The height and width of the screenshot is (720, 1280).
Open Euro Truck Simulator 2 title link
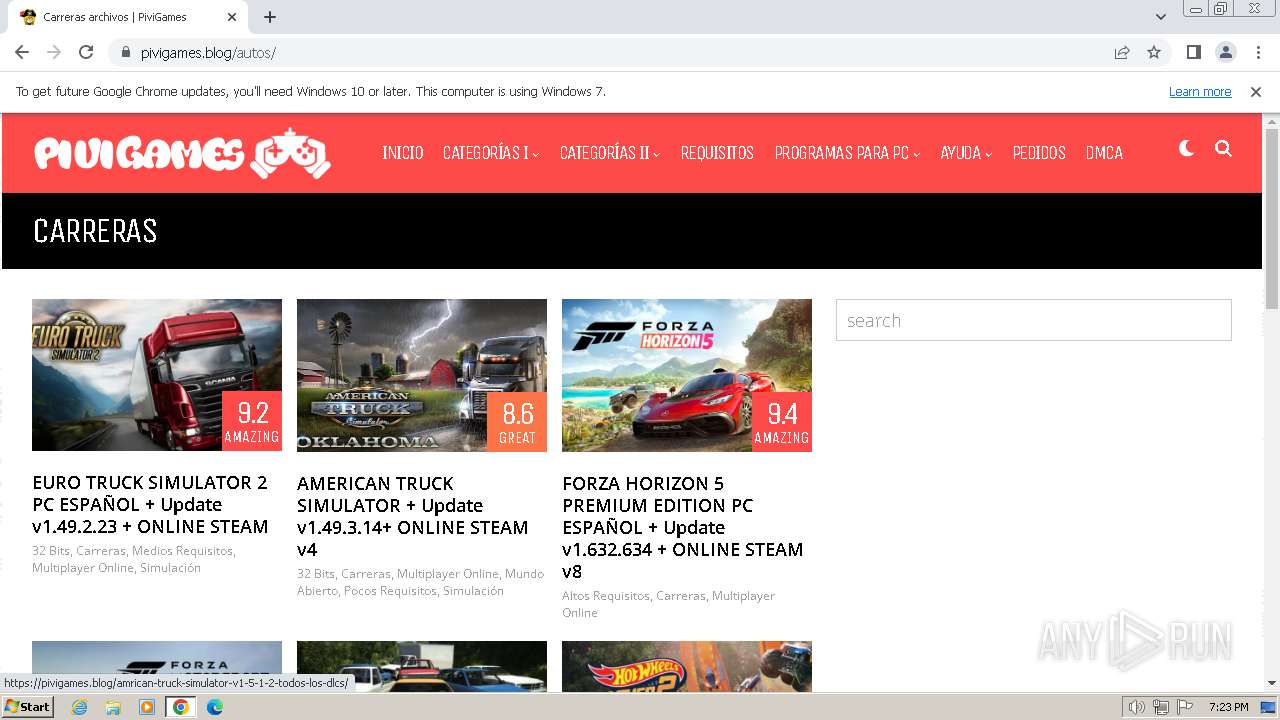(x=150, y=504)
